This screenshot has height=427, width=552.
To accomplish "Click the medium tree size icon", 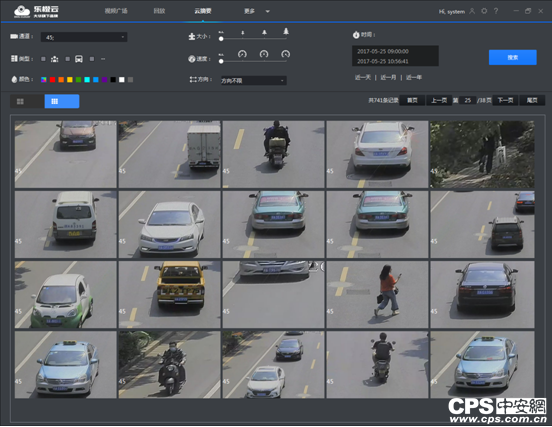I will coord(264,32).
